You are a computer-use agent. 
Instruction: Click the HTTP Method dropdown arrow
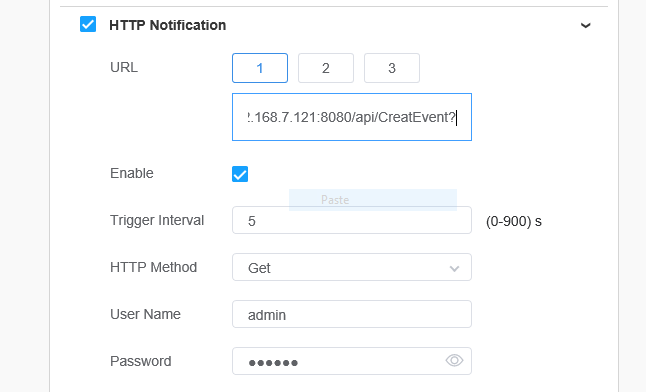click(x=454, y=269)
